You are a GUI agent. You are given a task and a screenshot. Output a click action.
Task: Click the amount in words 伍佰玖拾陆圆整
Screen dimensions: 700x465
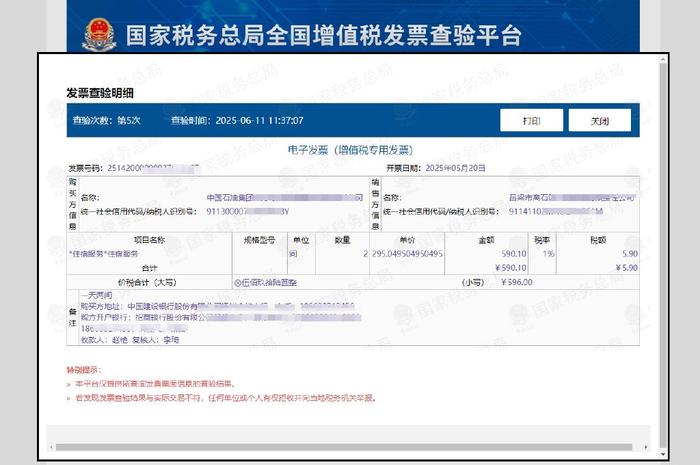pyautogui.click(x=266, y=282)
